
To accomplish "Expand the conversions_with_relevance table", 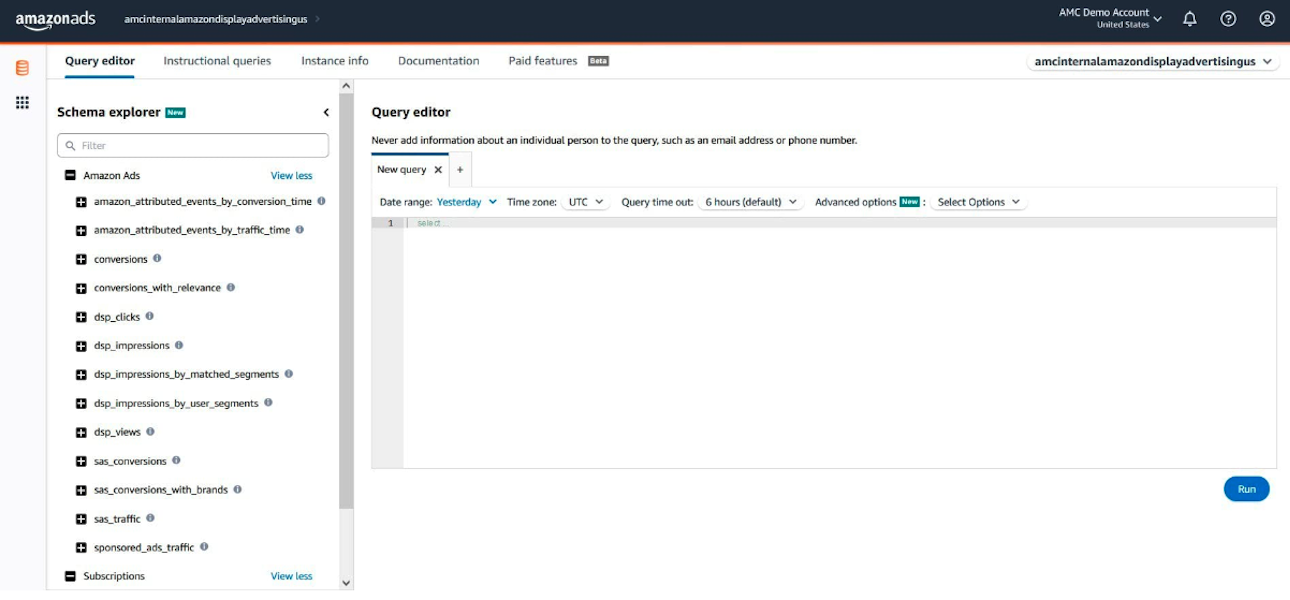I will pos(81,288).
